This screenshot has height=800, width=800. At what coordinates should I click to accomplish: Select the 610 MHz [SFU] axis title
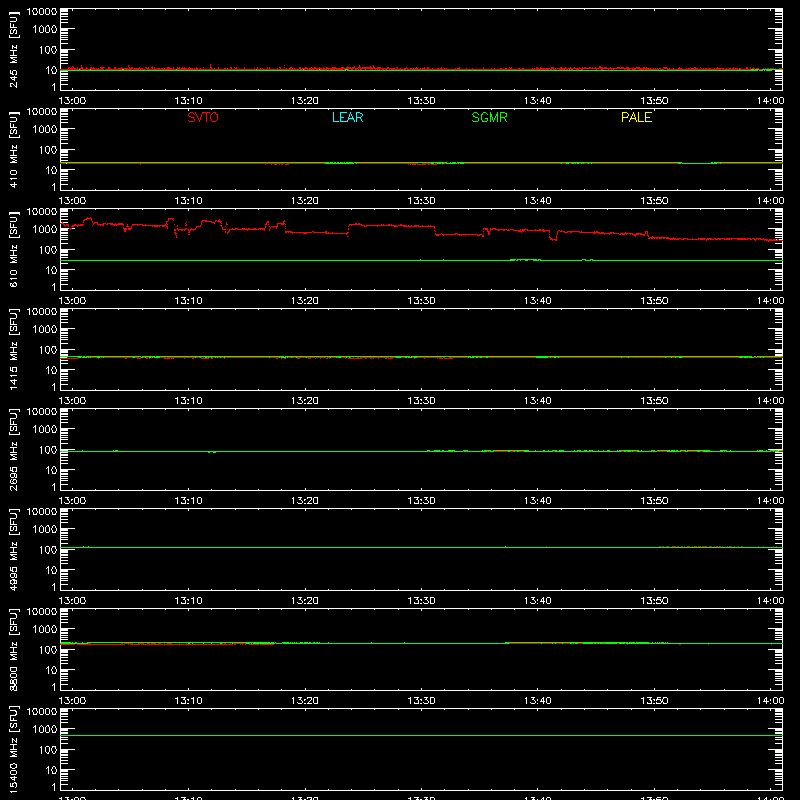coord(13,249)
